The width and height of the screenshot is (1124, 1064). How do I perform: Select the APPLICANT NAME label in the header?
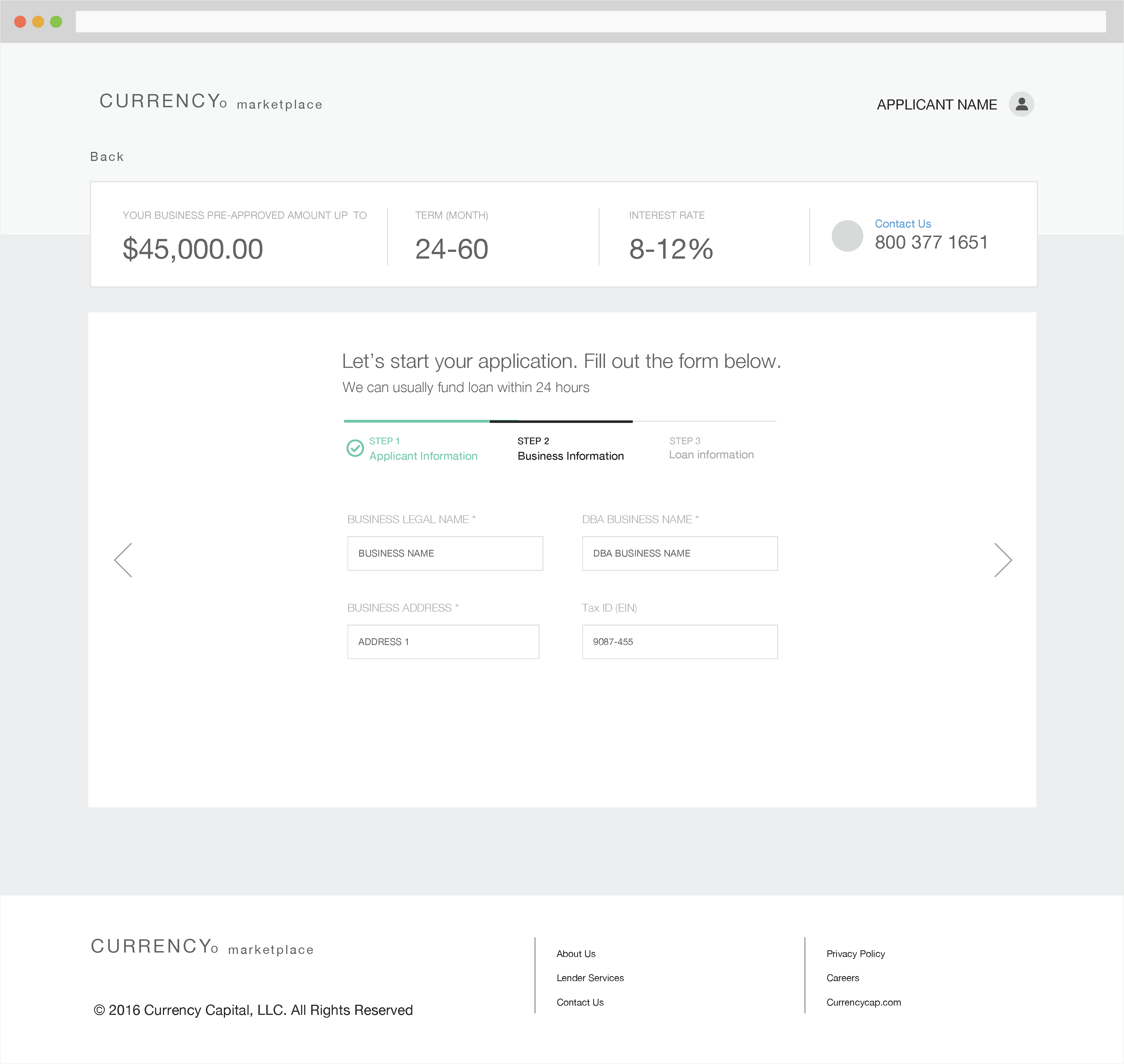tap(937, 104)
